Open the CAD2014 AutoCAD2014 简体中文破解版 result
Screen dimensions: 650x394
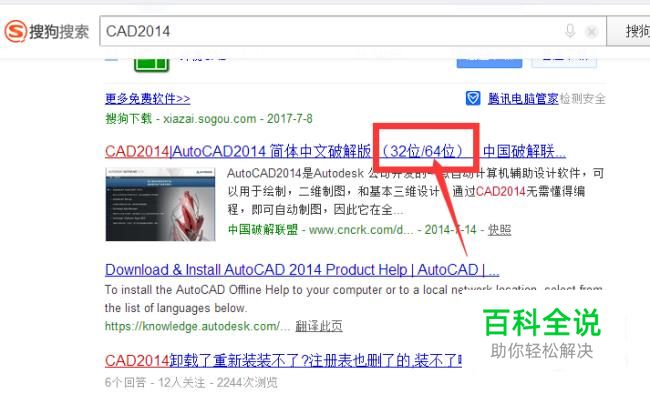(x=335, y=151)
